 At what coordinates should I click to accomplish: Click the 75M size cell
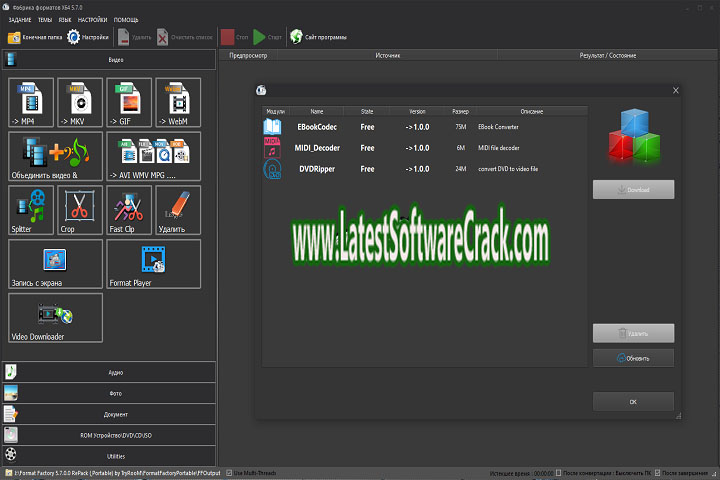coord(461,127)
